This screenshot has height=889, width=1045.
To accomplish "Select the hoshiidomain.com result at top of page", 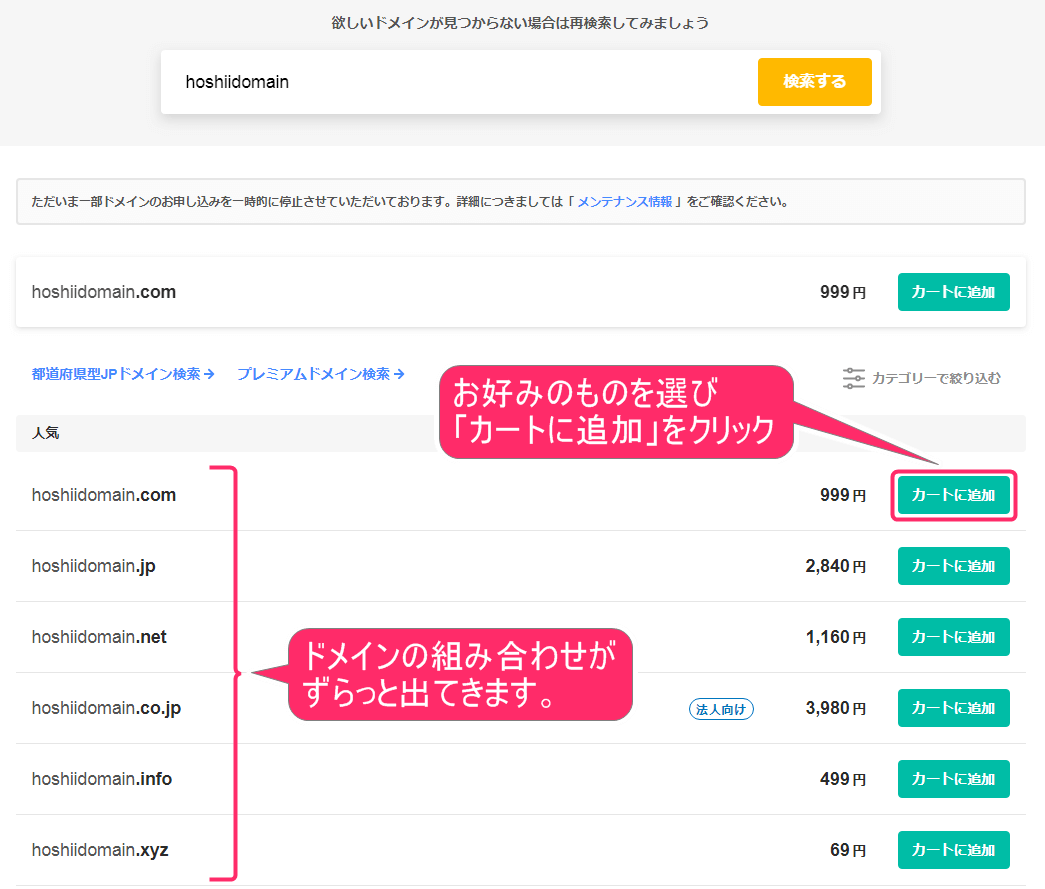I will (103, 292).
